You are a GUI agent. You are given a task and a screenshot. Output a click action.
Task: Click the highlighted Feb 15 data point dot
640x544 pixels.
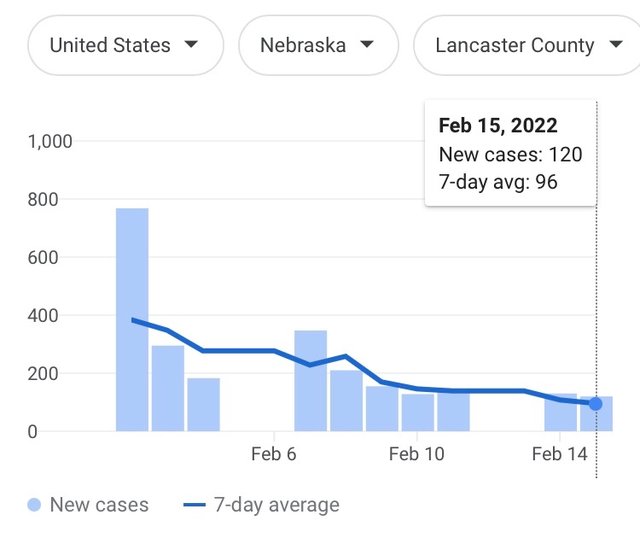(x=596, y=404)
